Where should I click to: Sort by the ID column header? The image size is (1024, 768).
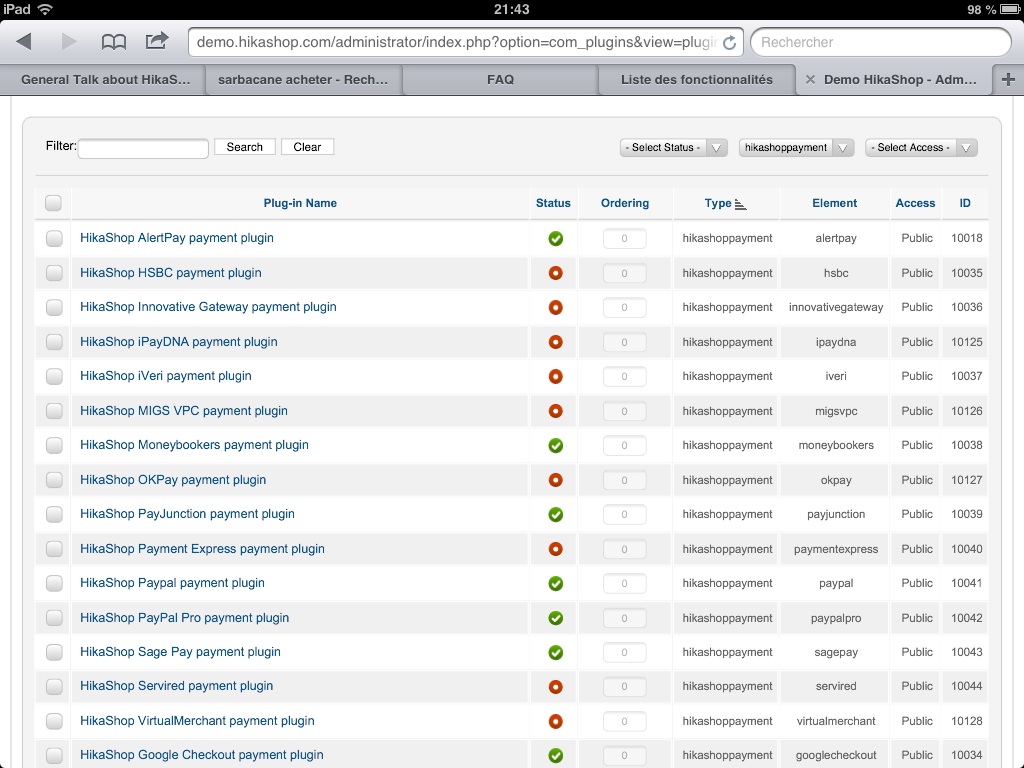pos(965,203)
